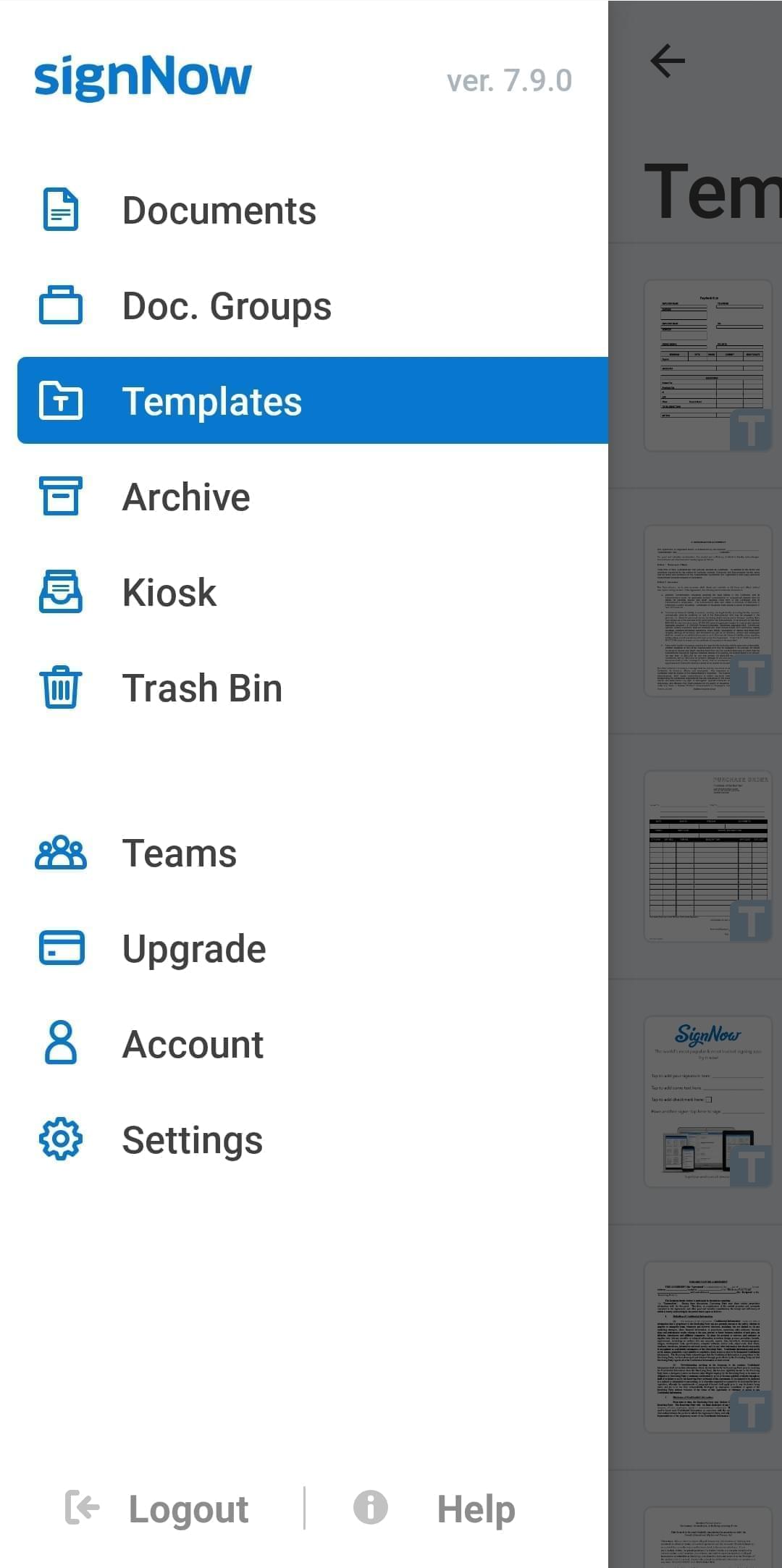782x1568 pixels.
Task: Tap the Account person icon
Action: point(61,1043)
